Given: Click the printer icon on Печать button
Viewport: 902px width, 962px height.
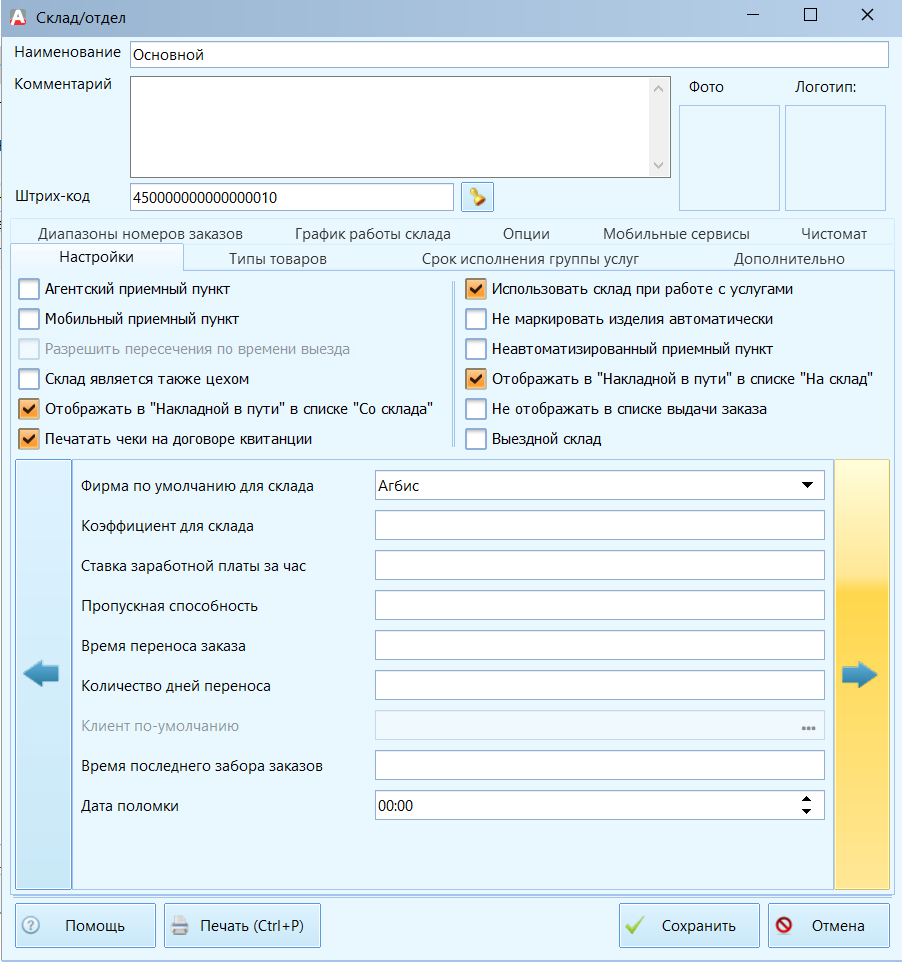Looking at the screenshot, I should [x=180, y=925].
